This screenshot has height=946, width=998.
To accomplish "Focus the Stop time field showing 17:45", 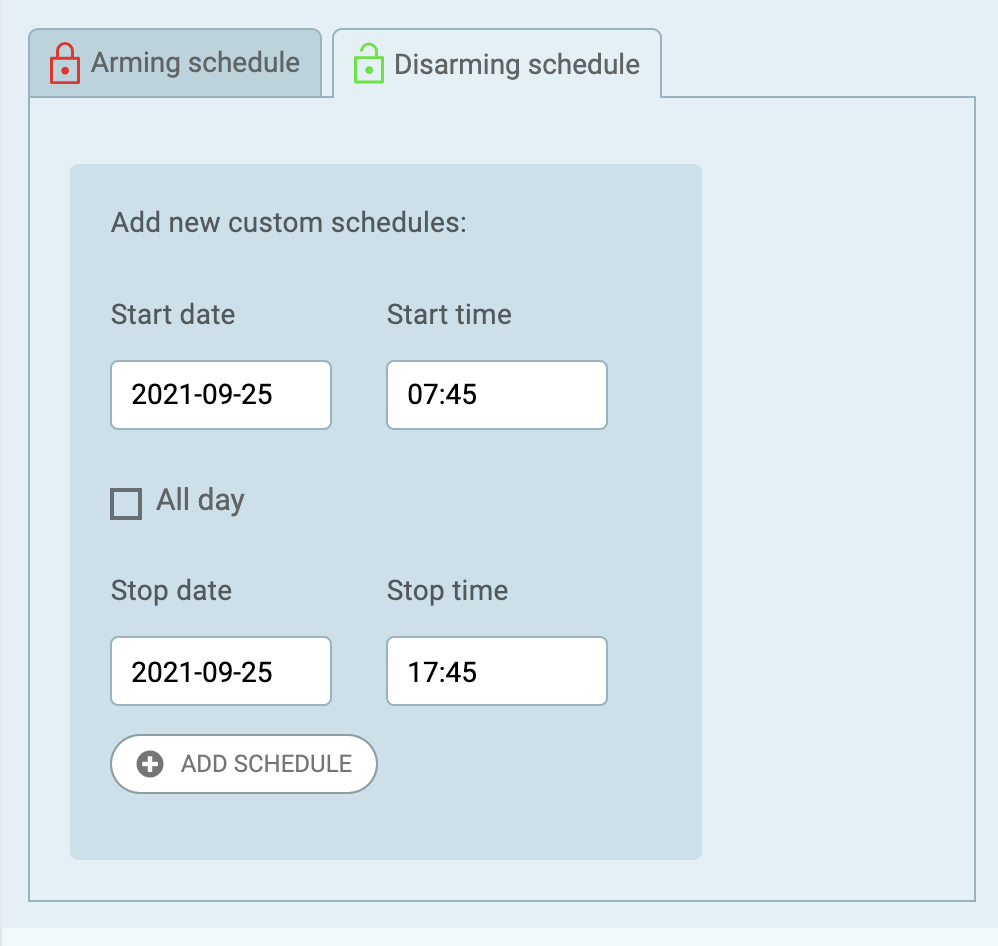I will [497, 671].
